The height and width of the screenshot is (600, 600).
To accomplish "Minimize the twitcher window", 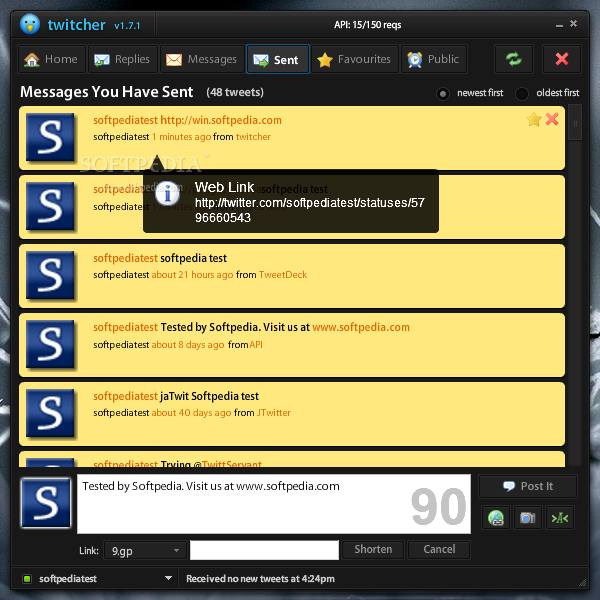I will [559, 25].
